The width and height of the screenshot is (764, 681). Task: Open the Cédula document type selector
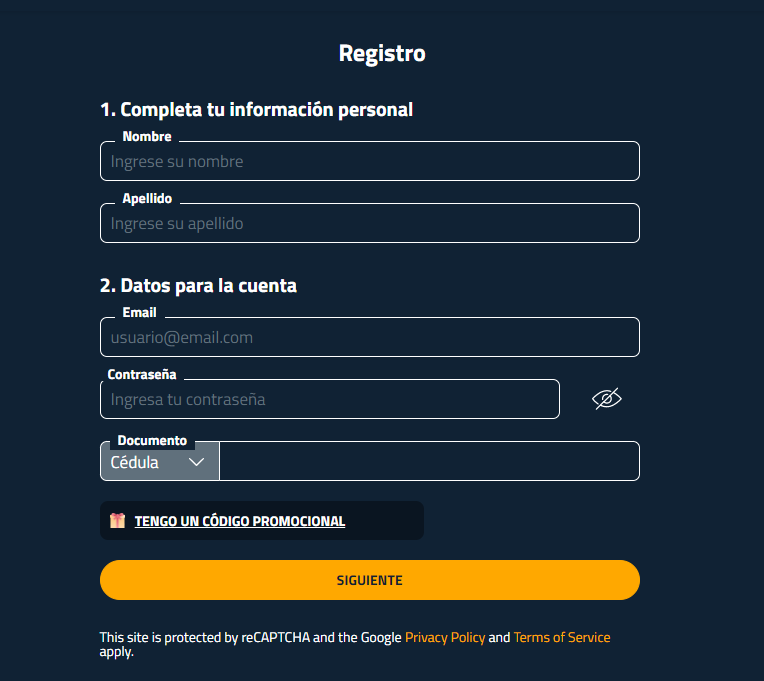[160, 461]
